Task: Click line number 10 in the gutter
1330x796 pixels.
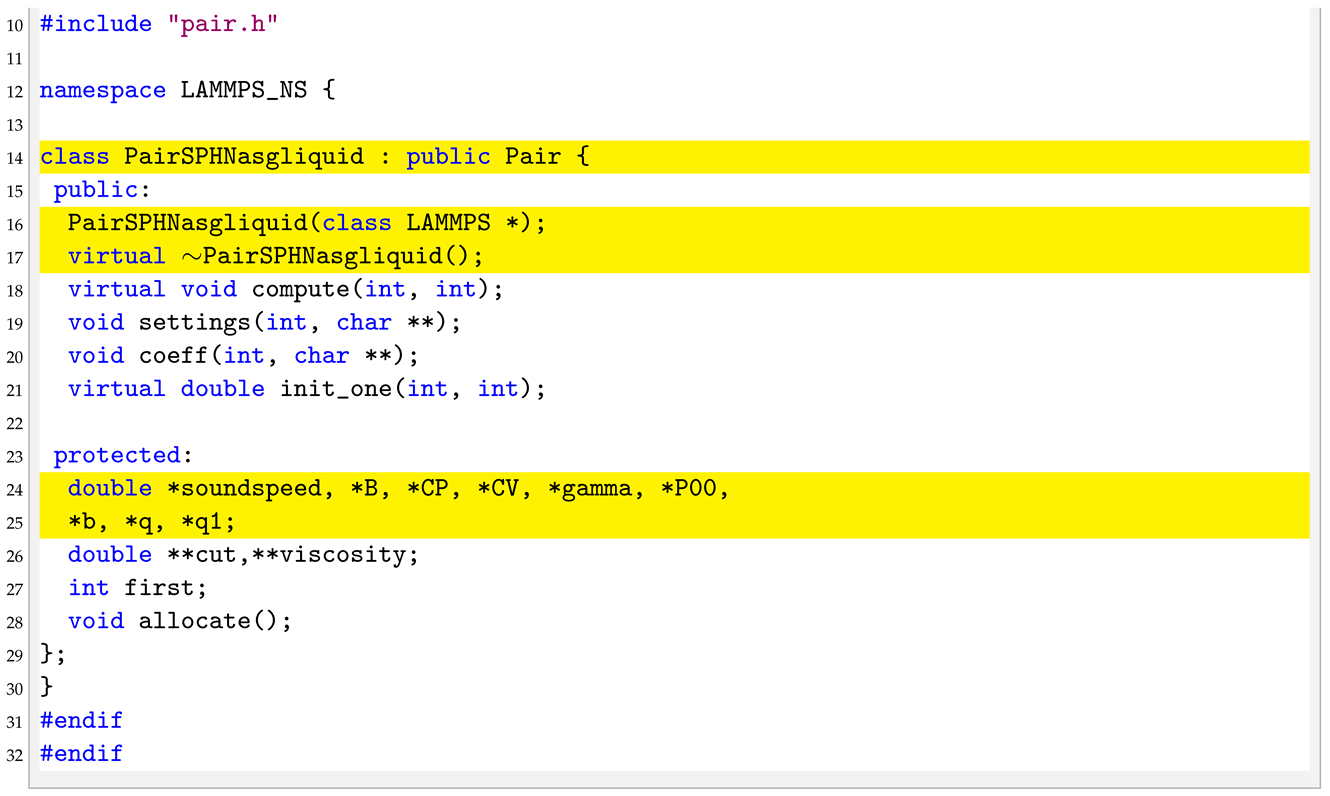Action: [14, 24]
